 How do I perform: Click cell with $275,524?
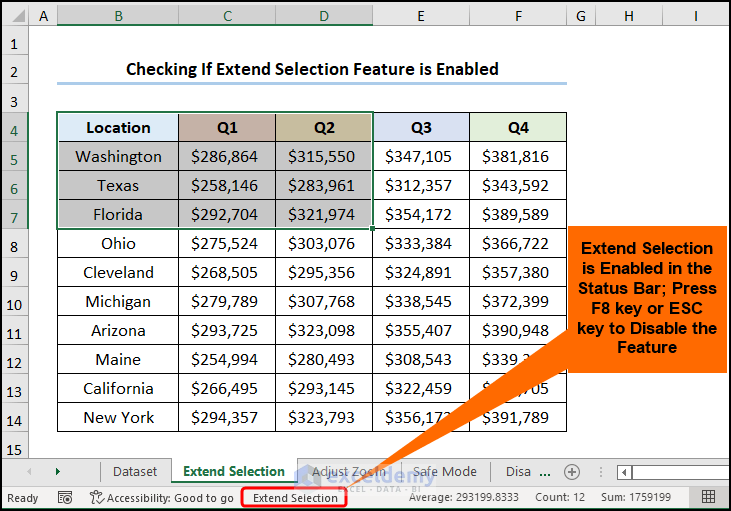coord(227,243)
